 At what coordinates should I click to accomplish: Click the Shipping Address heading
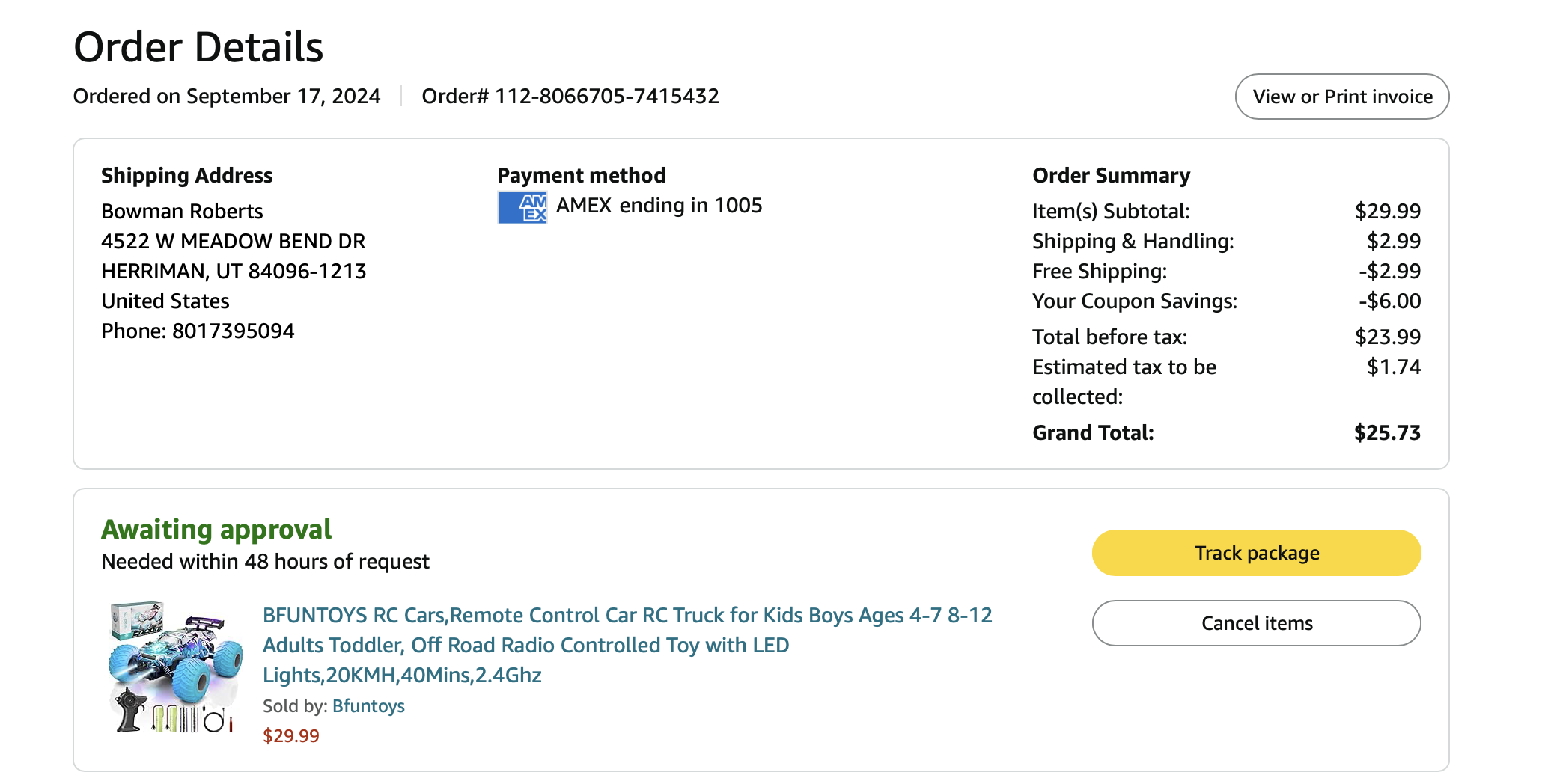pos(186,176)
